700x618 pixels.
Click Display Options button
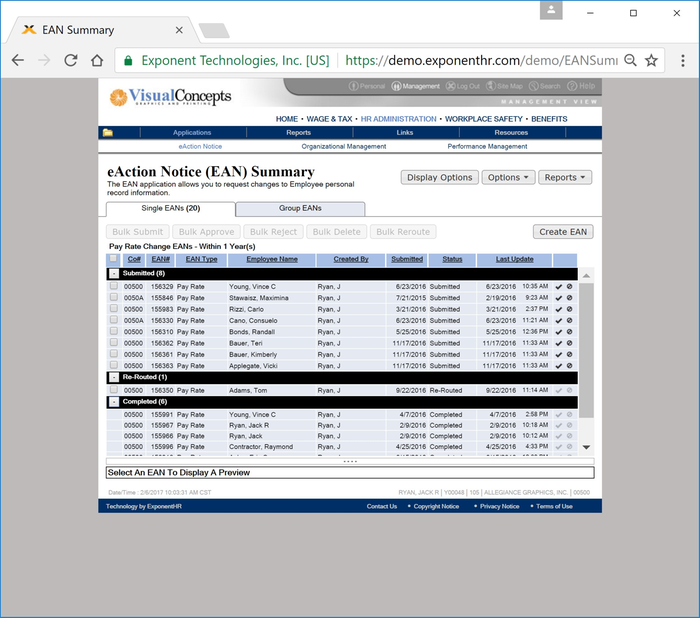[440, 177]
